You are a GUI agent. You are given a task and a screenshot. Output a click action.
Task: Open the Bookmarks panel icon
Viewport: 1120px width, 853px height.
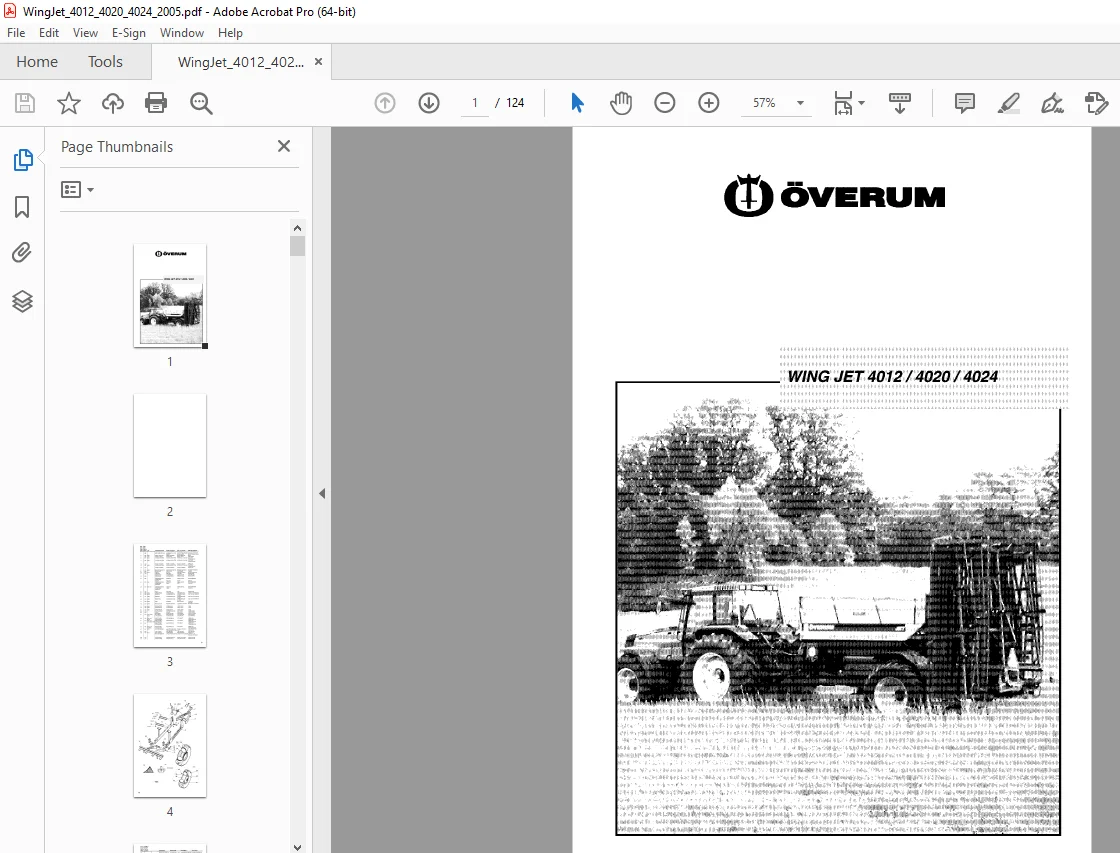coord(22,207)
